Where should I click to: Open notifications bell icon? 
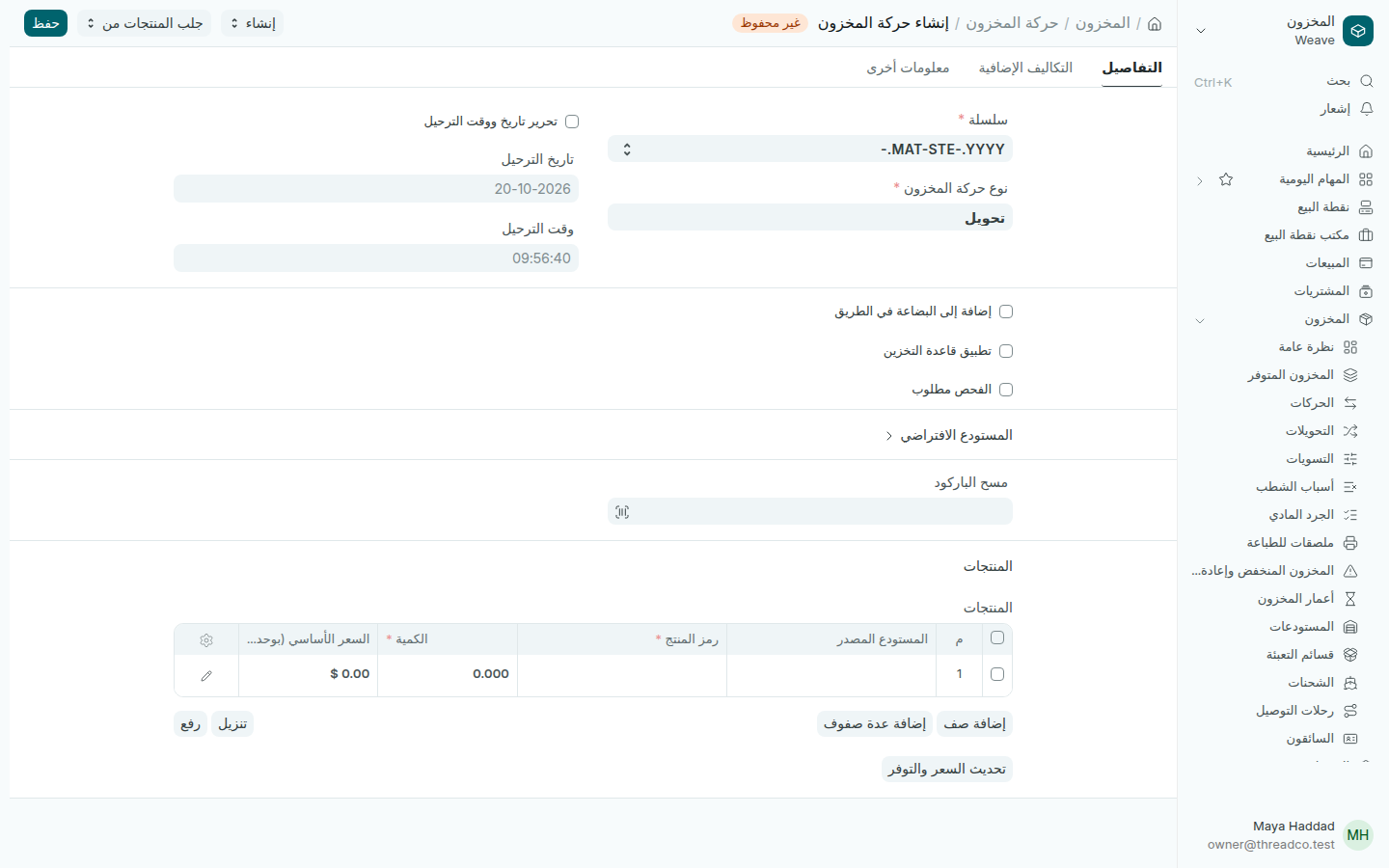(1366, 109)
